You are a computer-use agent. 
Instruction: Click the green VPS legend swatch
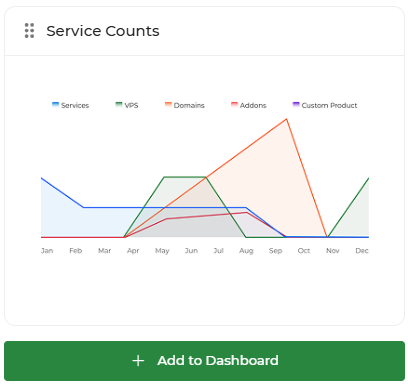[x=119, y=105]
